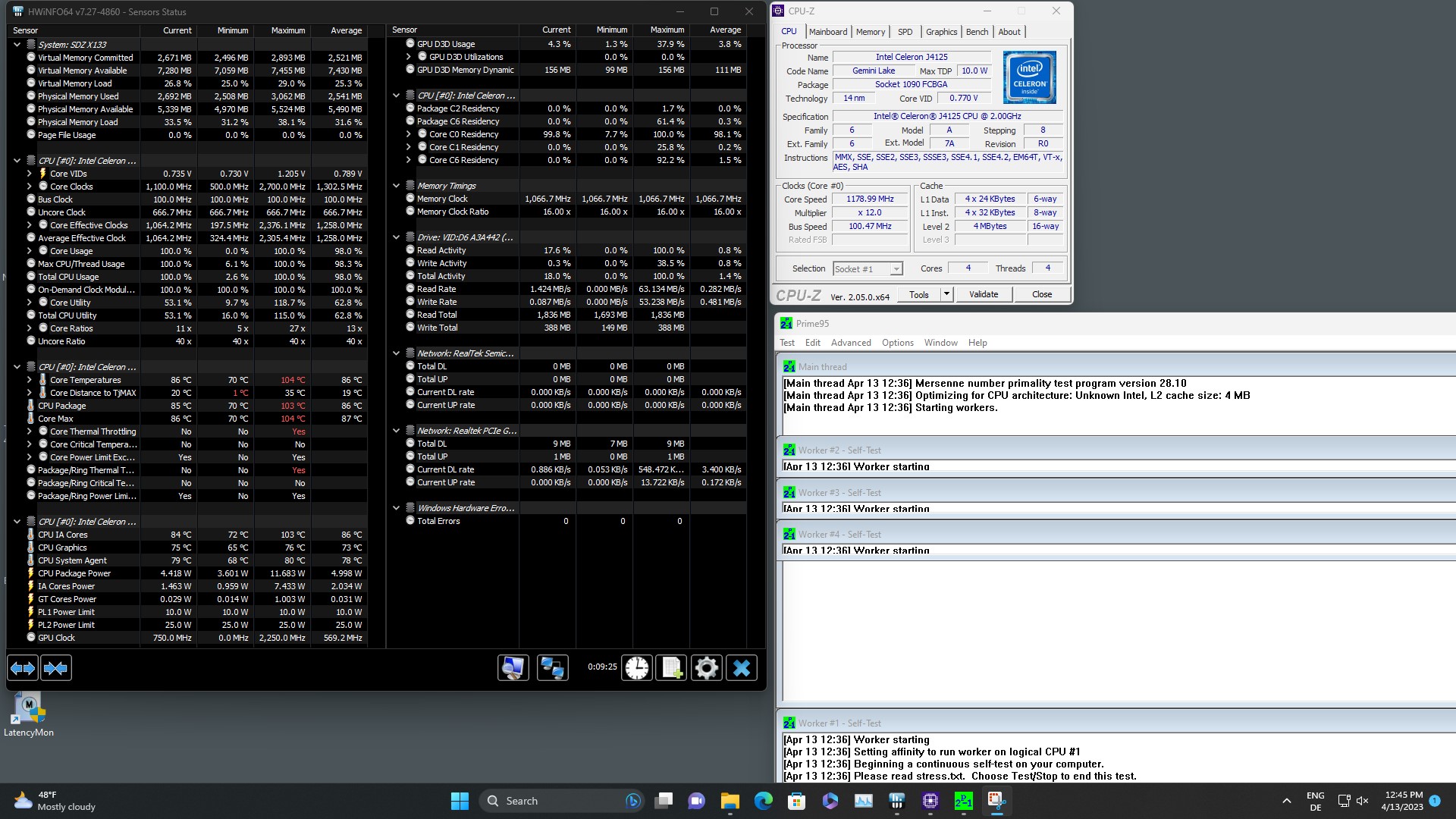This screenshot has height=819, width=1456.
Task: Click the monitor with magnifier icon
Action: pyautogui.click(x=513, y=668)
